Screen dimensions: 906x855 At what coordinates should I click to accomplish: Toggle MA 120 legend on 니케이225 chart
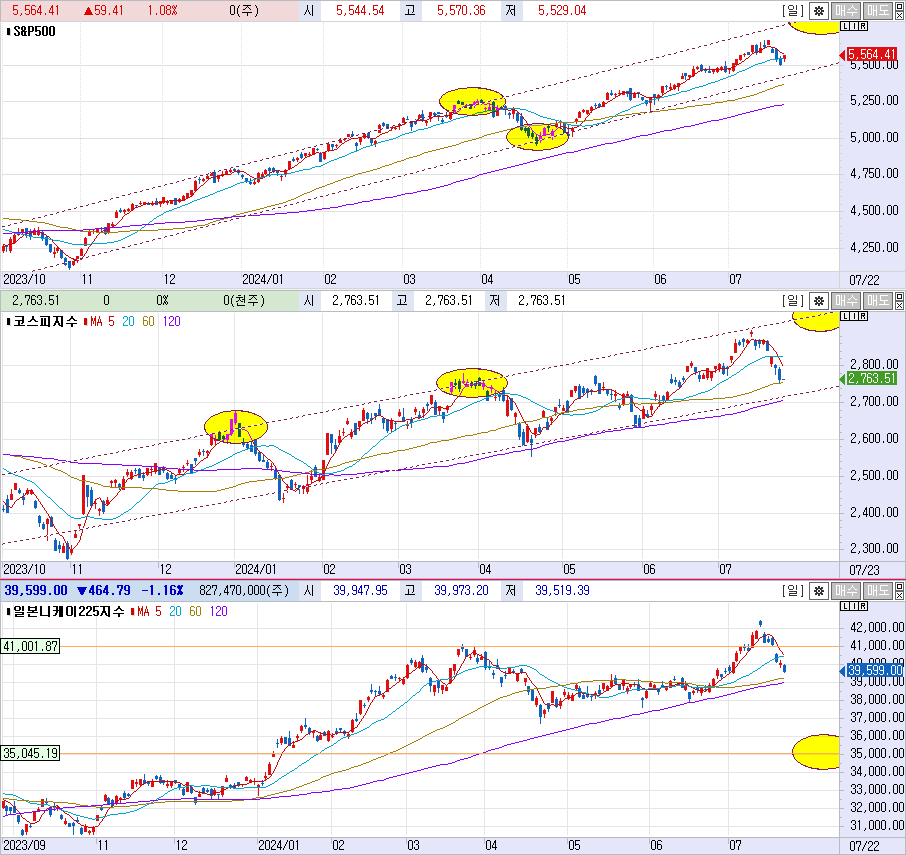[218, 611]
